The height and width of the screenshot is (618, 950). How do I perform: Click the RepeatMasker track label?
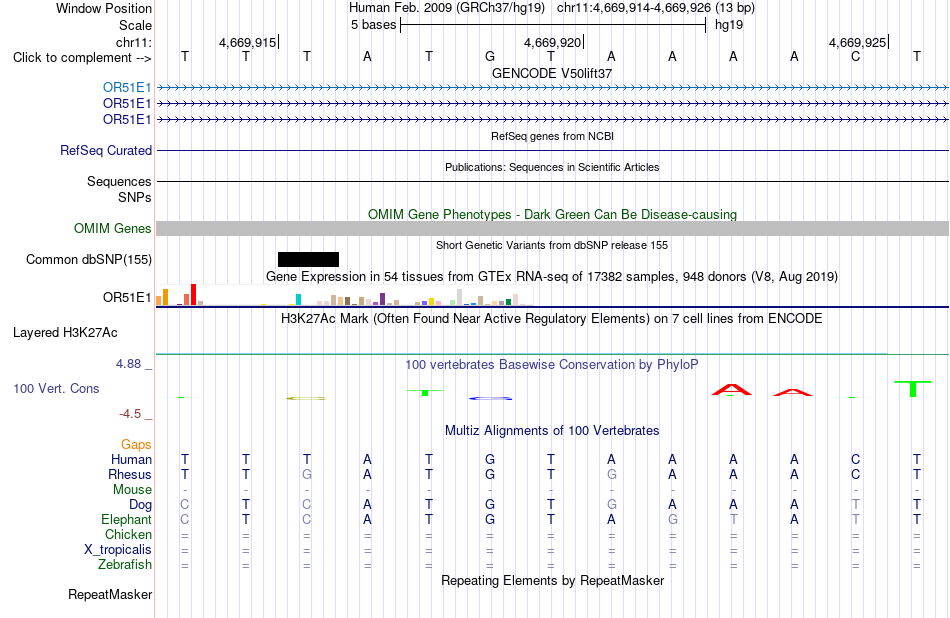coord(110,594)
